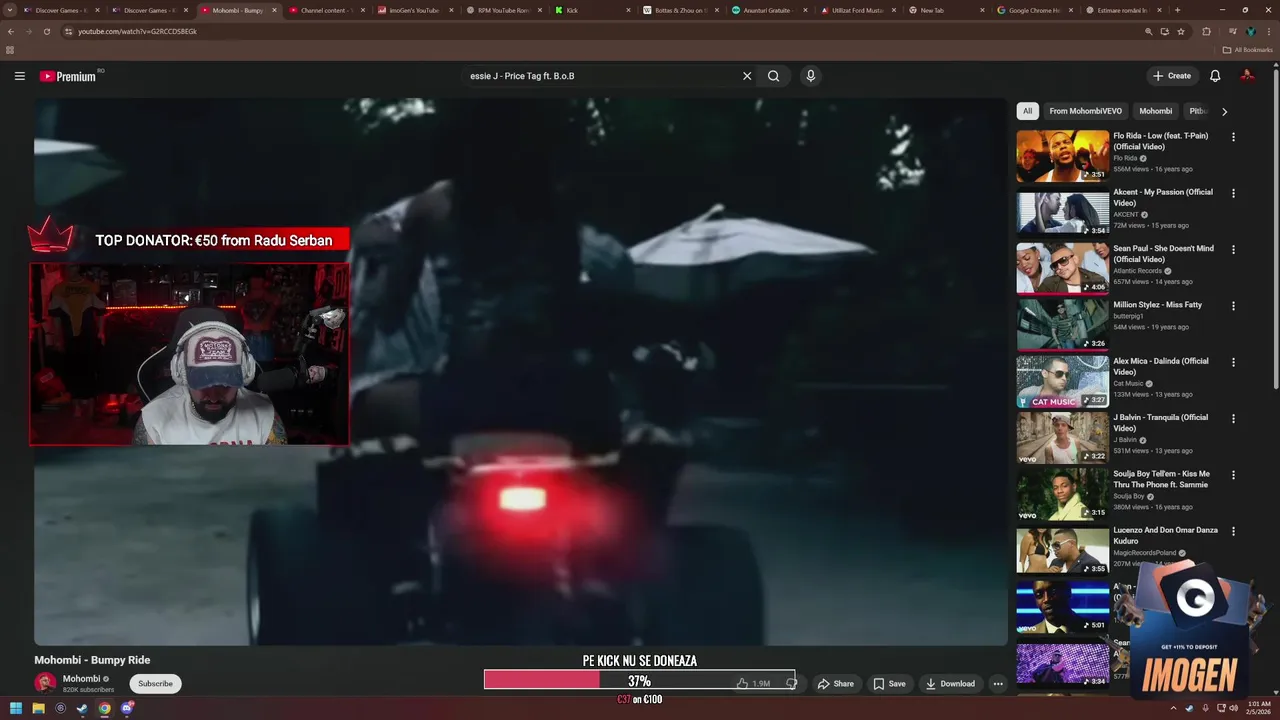This screenshot has height=720, width=1280.
Task: Open Million Stylez - Miss Fatty title
Action: 1158,305
